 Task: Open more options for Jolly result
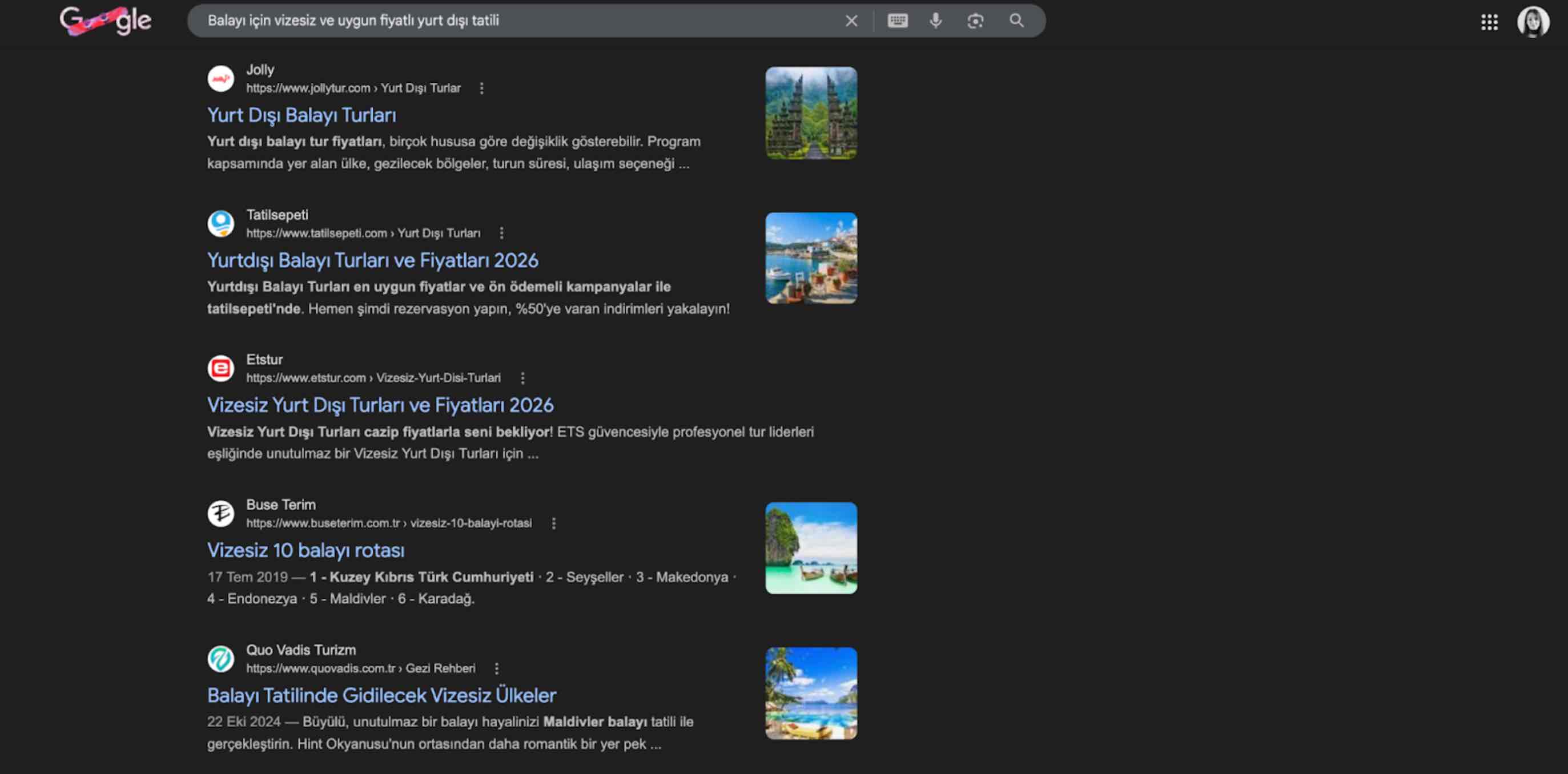pos(481,88)
